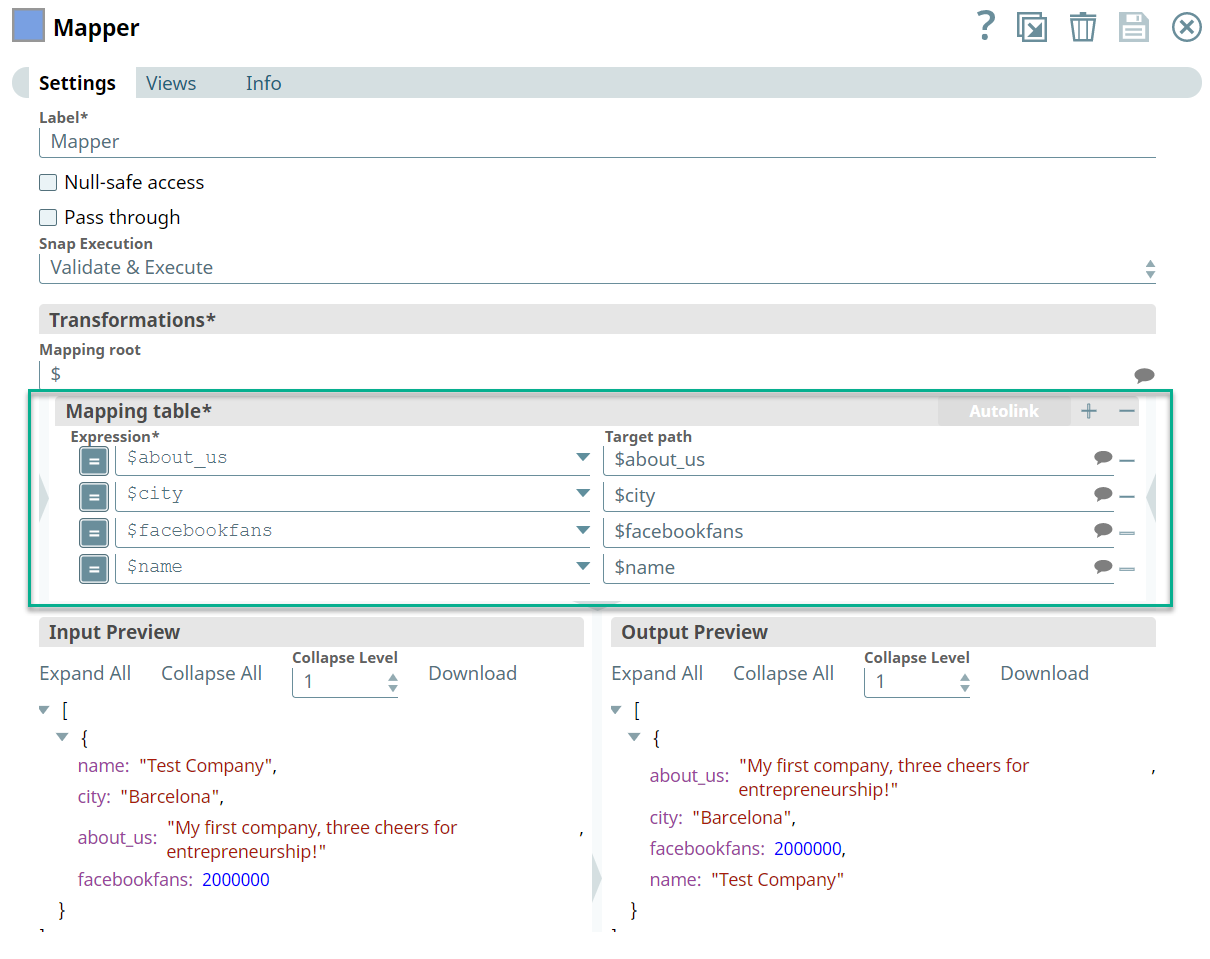The height and width of the screenshot is (959, 1210).
Task: Toggle expression button for $city row
Action: tap(94, 496)
